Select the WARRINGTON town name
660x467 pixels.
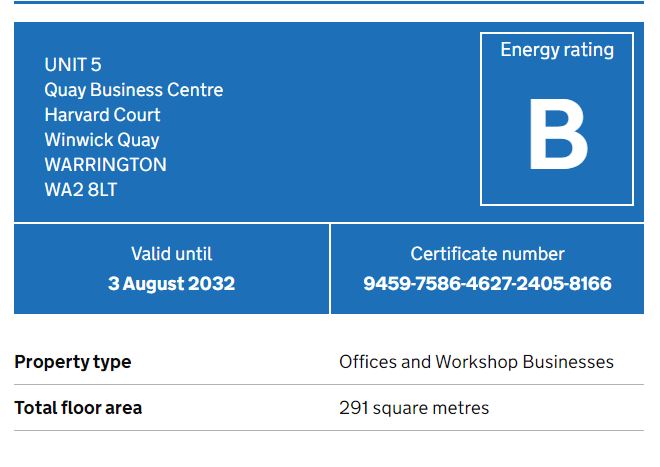(105, 165)
